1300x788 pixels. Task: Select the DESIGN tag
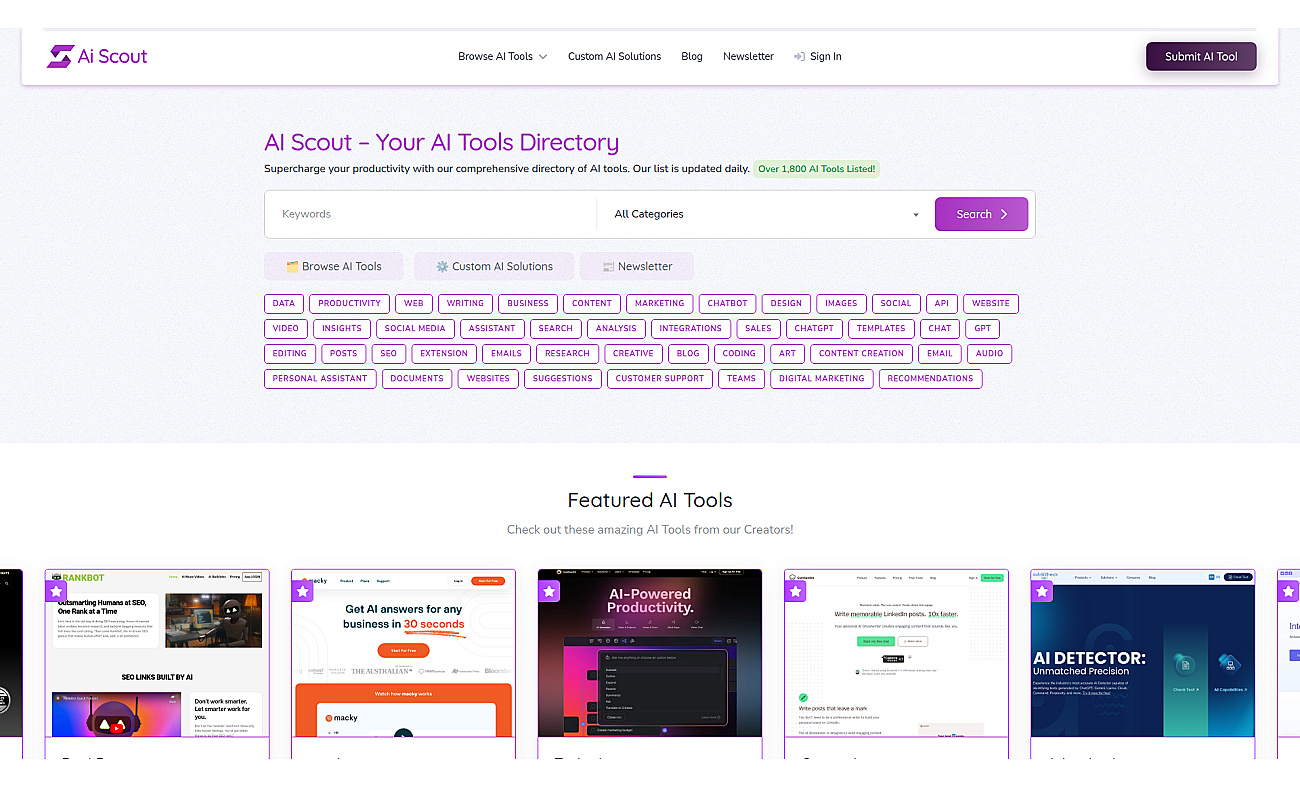tap(786, 303)
